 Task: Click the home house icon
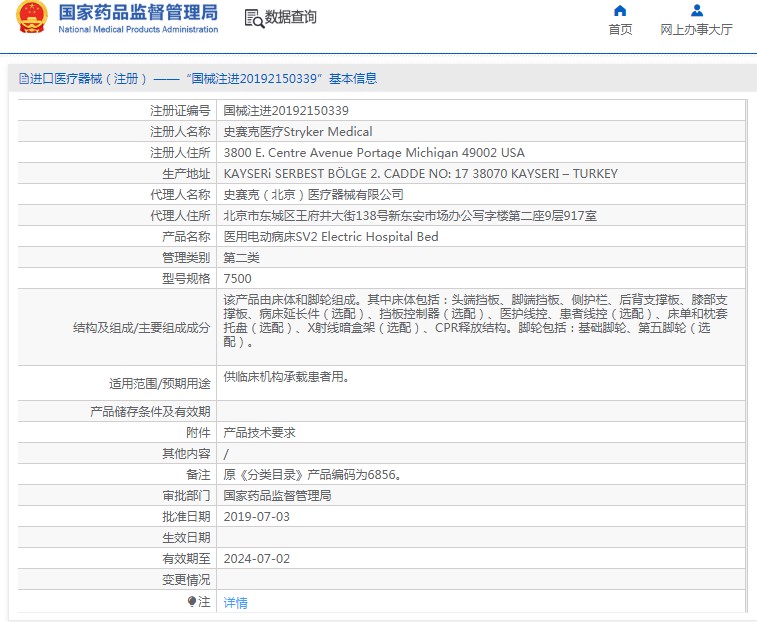coord(620,11)
